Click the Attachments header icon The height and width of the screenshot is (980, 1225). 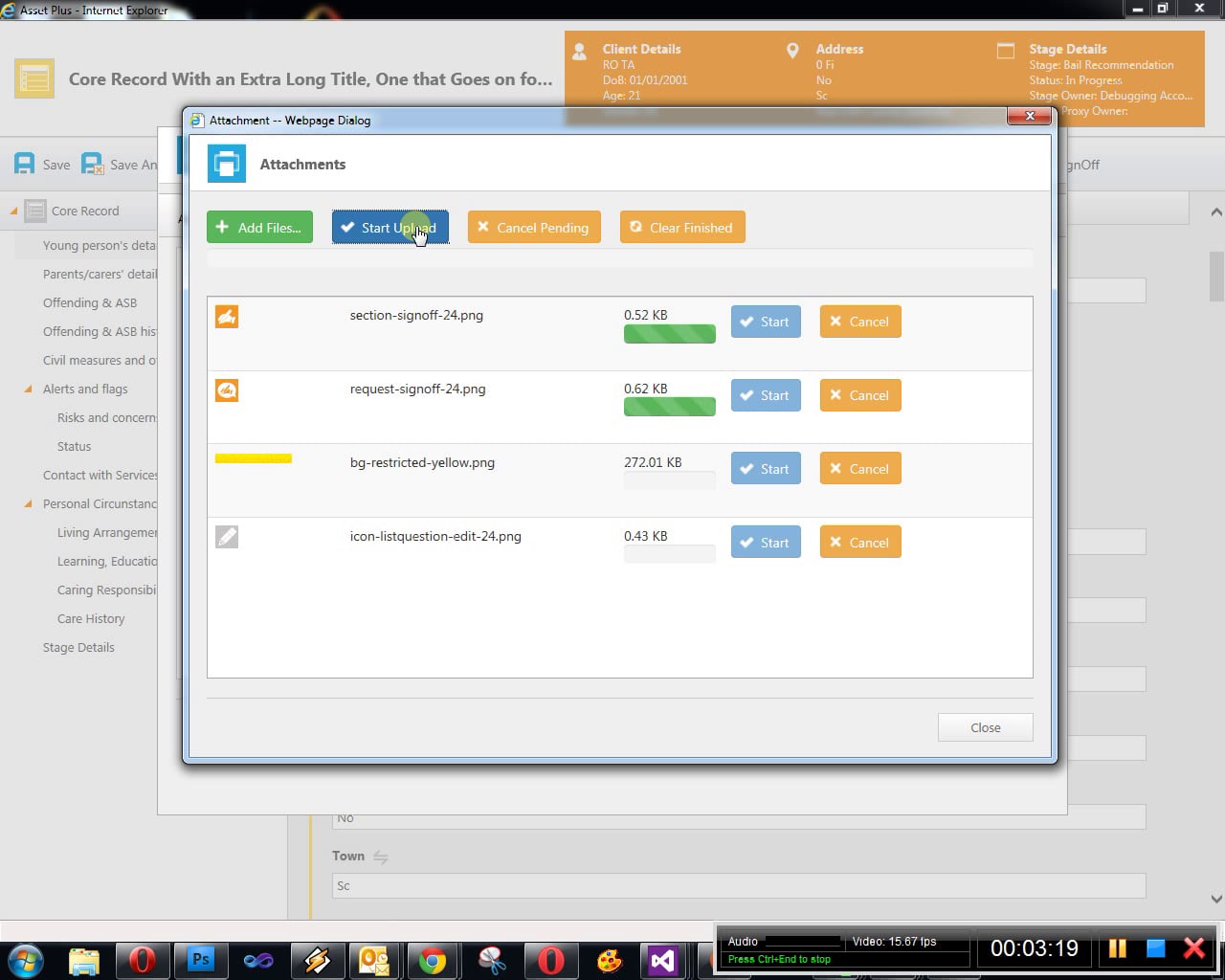pyautogui.click(x=227, y=164)
